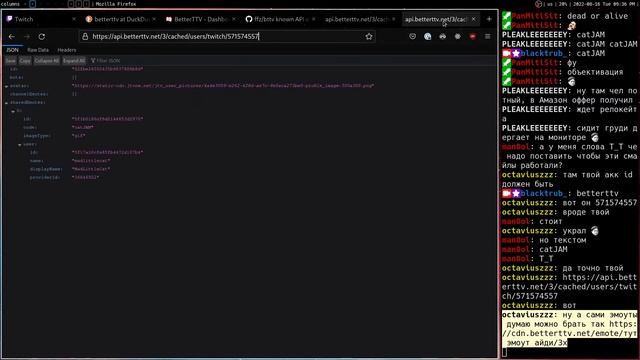Click octaviuszzz message "украл"

(x=574, y=231)
